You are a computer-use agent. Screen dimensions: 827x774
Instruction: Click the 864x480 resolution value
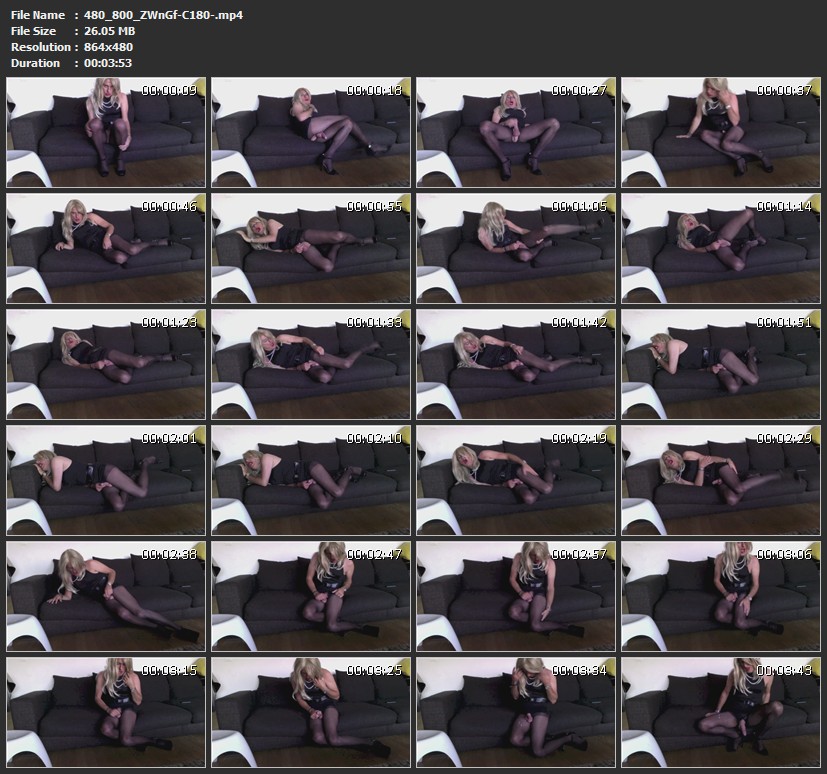(x=108, y=47)
